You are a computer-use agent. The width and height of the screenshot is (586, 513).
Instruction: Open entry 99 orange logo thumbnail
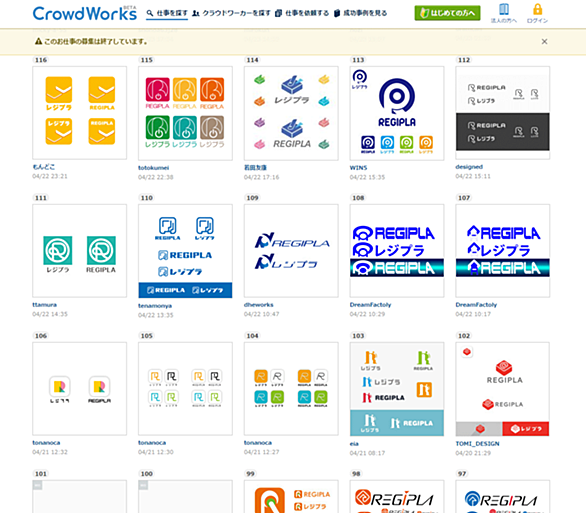[x=291, y=497]
